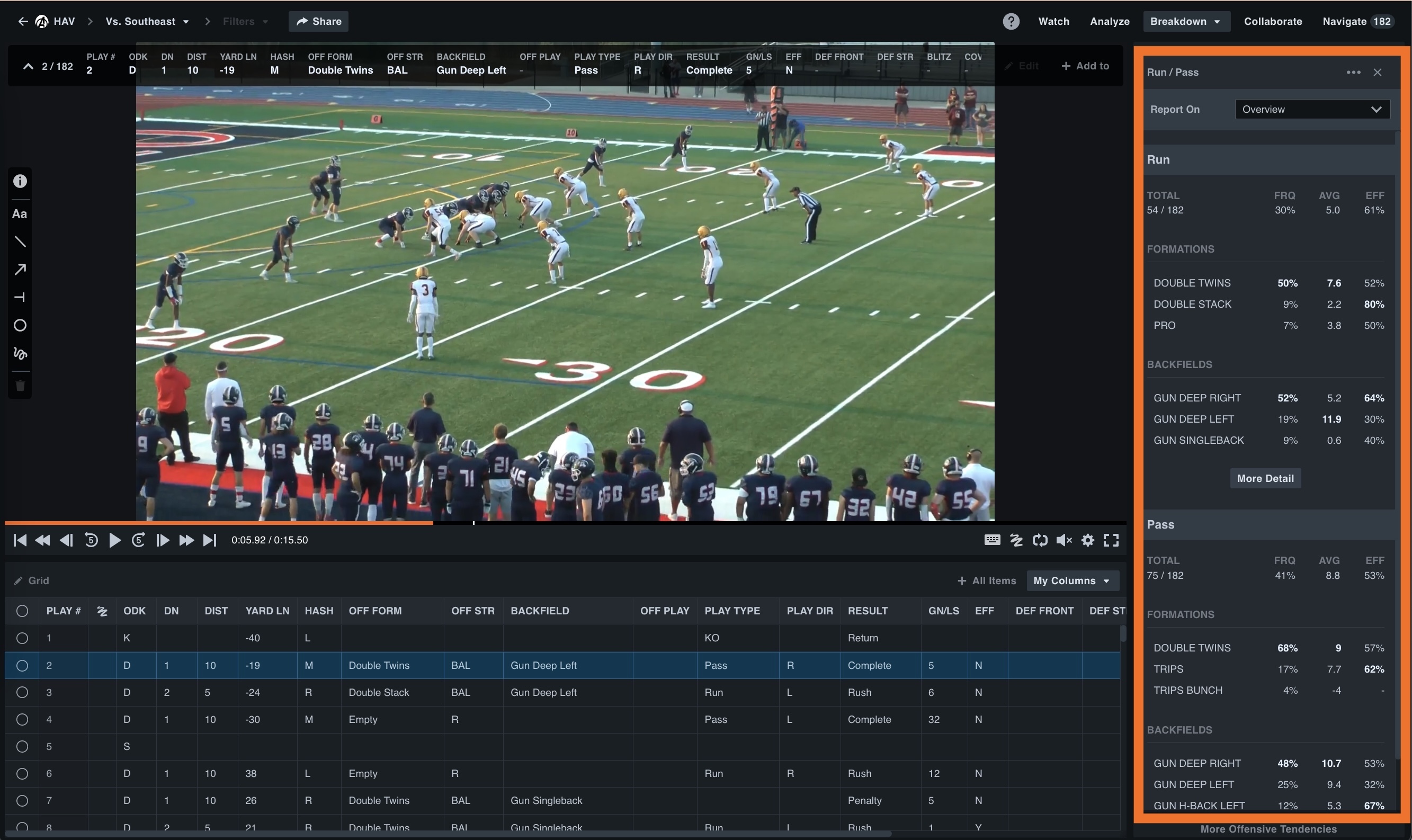
Task: Open playback settings gear
Action: click(x=1087, y=540)
